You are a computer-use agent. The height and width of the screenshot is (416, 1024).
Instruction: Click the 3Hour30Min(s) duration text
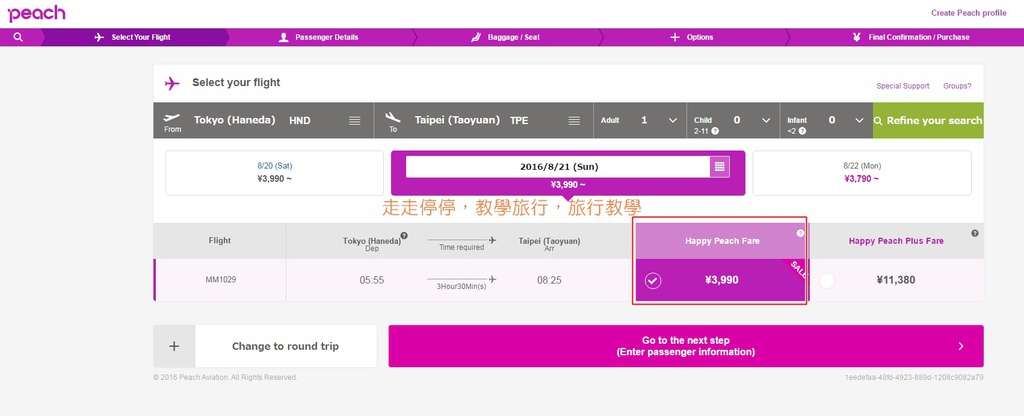pos(461,287)
